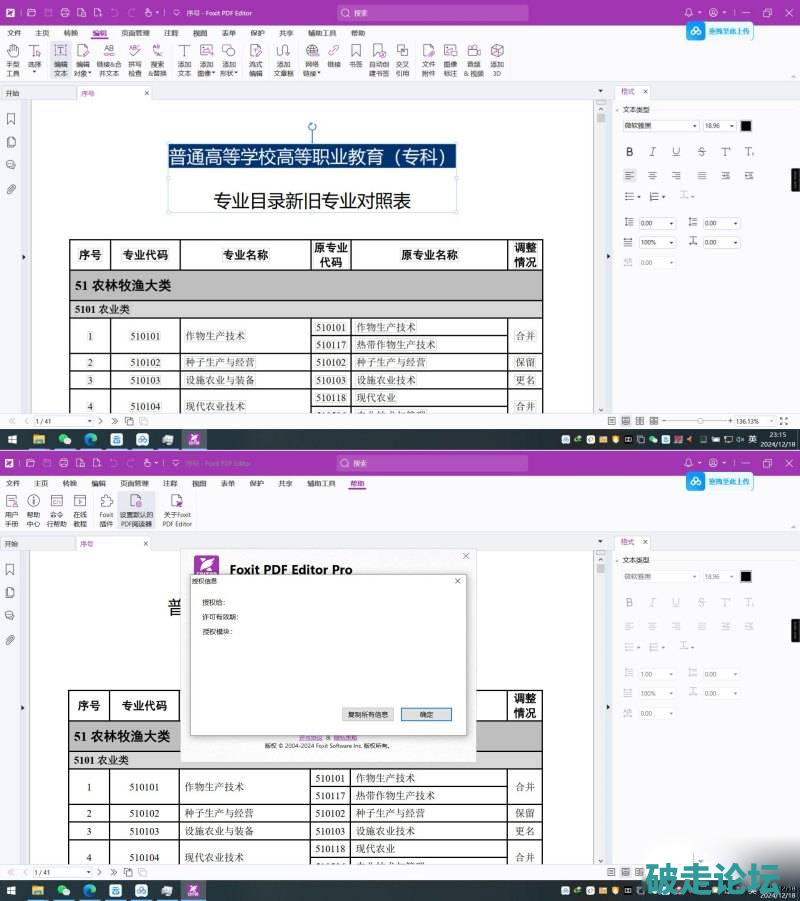Viewport: 800px width, 901px height.
Task: Open the 100% line spacing dropdown in upper window
Action: pos(670,242)
